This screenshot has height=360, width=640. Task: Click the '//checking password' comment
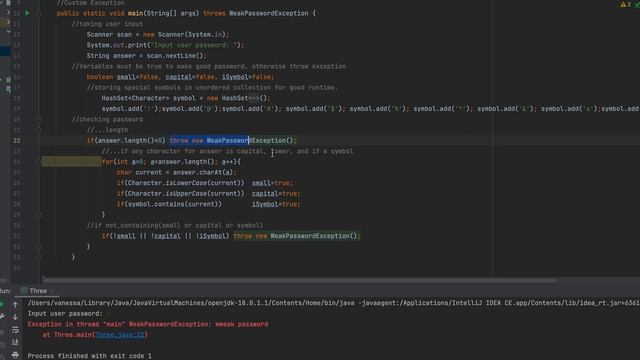pos(107,119)
